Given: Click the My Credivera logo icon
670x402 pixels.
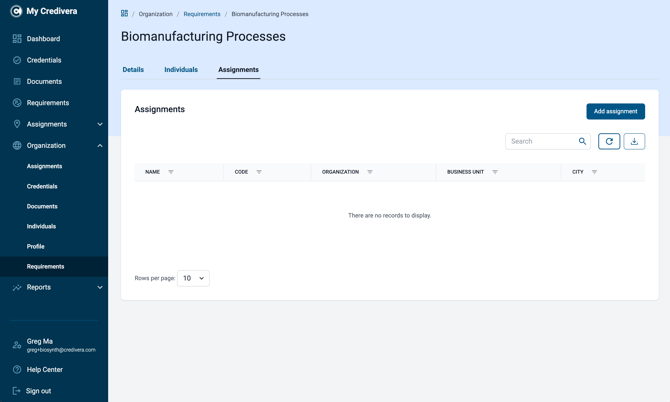Looking at the screenshot, I should 16,11.
